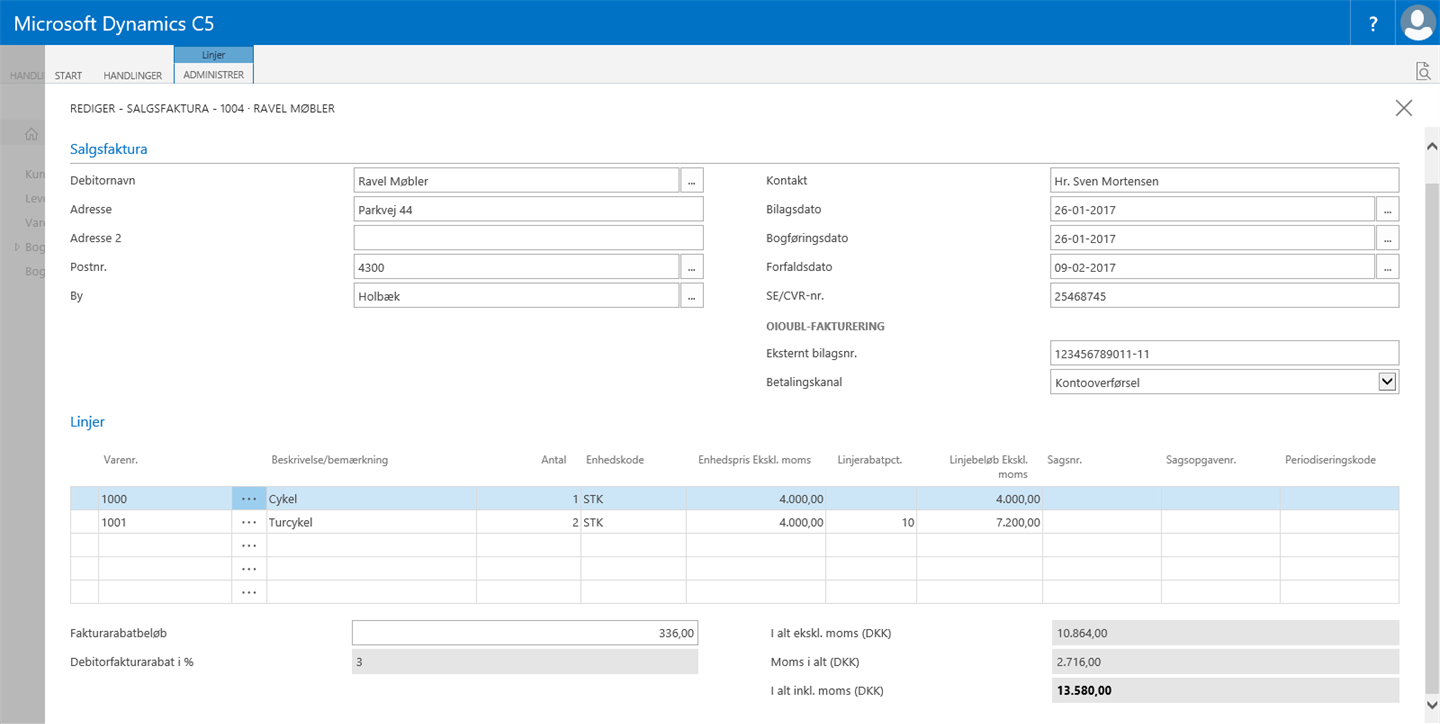
Task: Click the scroll up arrow of dialog scrollbar
Action: pos(1431,146)
